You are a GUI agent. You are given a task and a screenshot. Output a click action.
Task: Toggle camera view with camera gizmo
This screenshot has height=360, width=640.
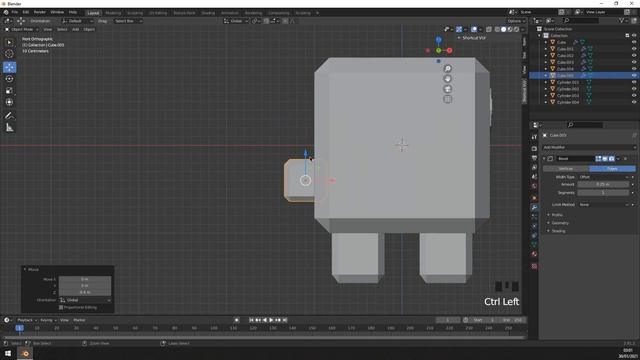click(x=447, y=89)
